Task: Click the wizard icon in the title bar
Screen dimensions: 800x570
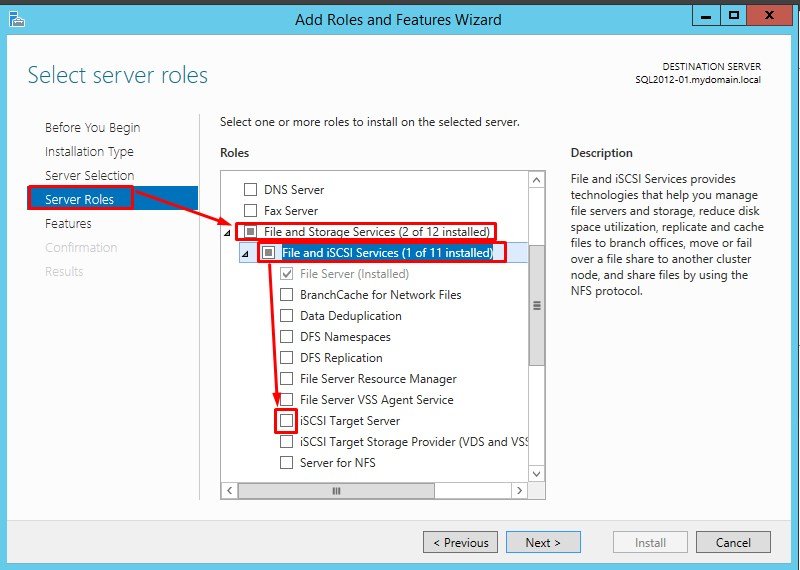Action: point(15,18)
